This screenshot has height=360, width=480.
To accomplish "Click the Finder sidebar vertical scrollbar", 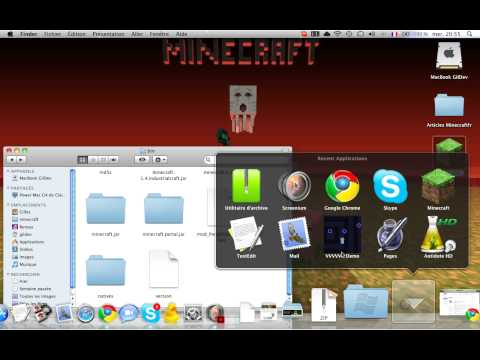I will click(72, 230).
